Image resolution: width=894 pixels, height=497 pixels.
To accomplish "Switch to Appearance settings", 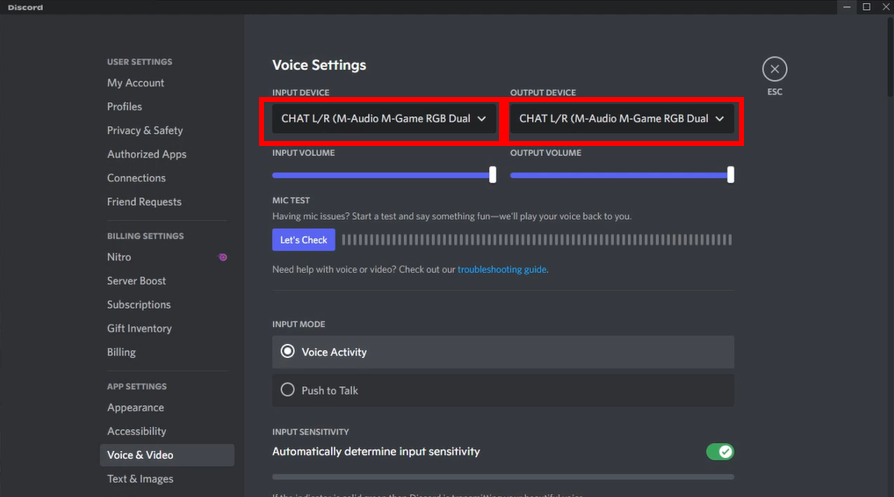I will [135, 408].
